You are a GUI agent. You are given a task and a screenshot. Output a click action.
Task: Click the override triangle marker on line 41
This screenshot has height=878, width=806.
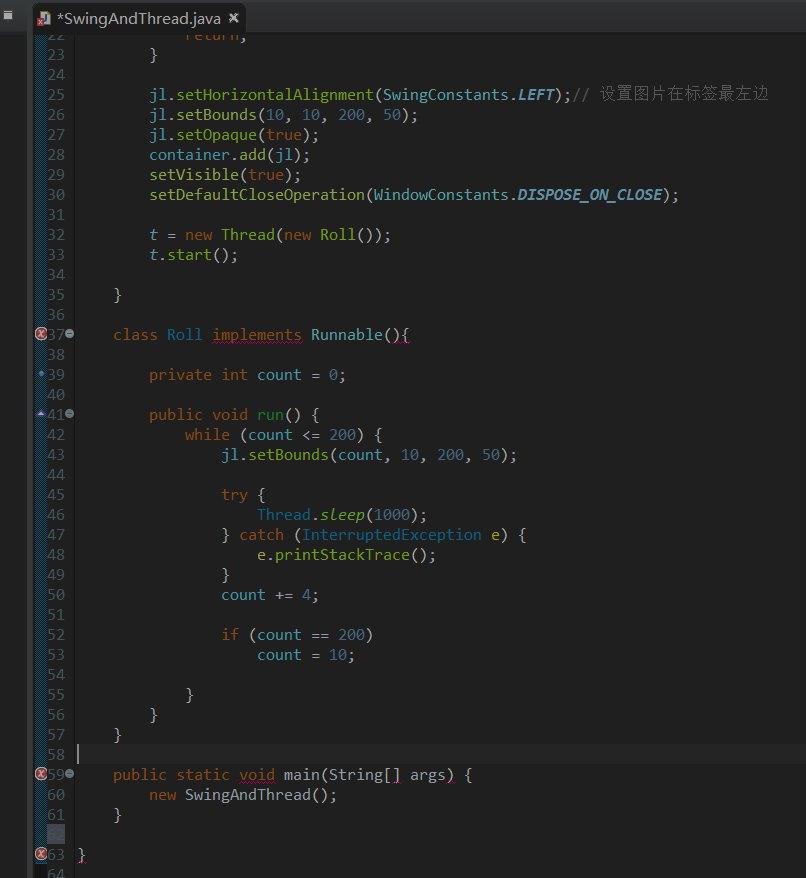point(41,414)
